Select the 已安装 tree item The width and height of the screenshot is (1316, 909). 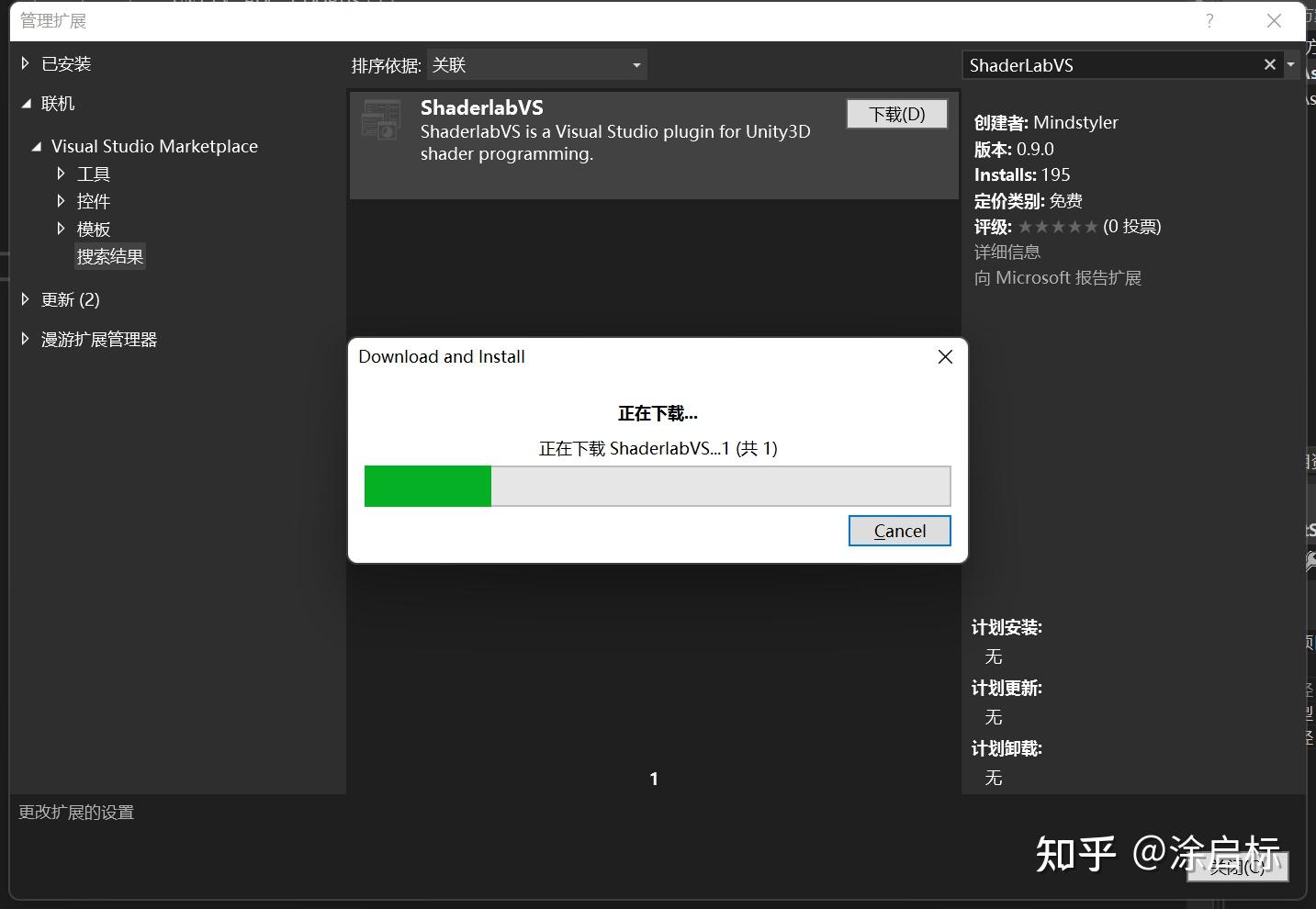tap(66, 63)
